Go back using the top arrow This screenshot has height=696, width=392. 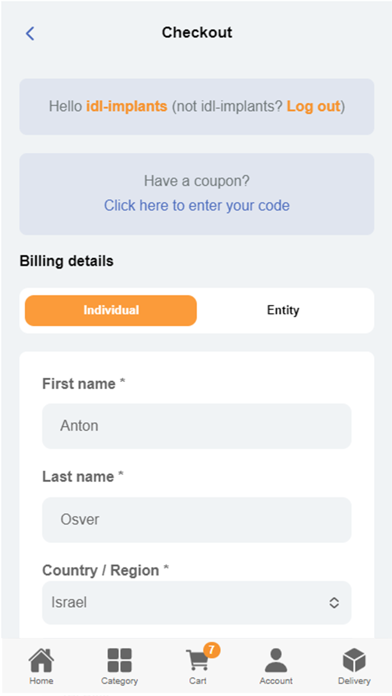point(30,33)
